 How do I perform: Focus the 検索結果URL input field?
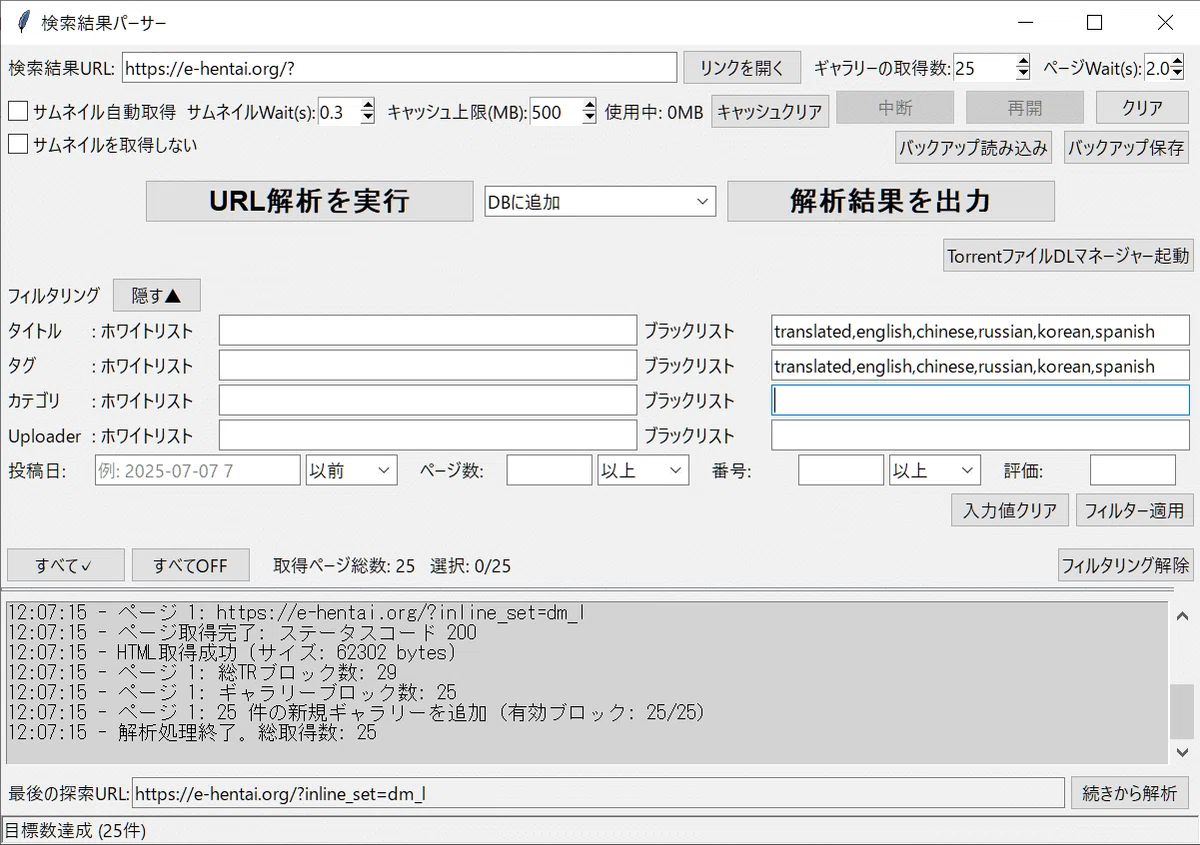(x=400, y=68)
